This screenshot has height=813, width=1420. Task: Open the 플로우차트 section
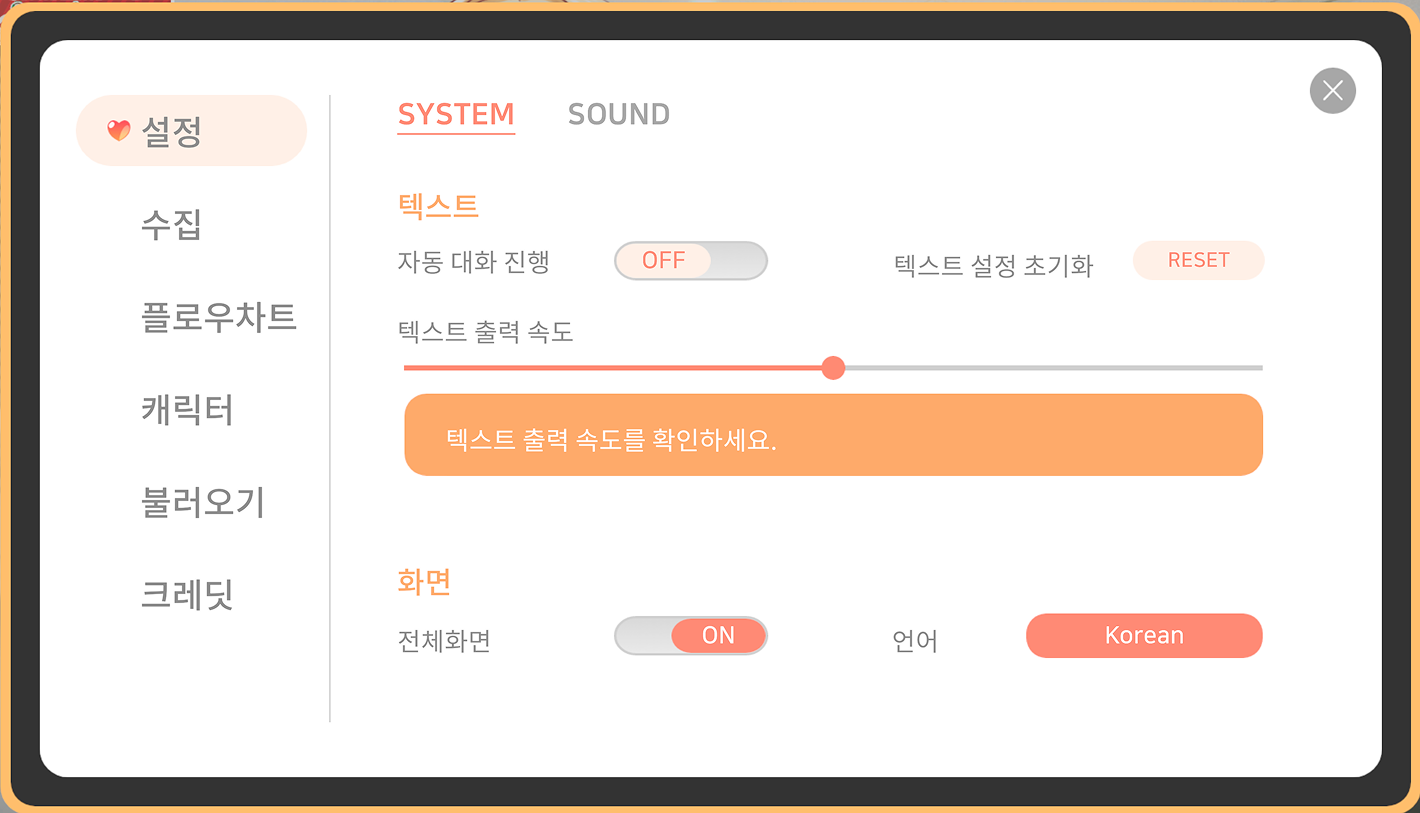point(219,317)
